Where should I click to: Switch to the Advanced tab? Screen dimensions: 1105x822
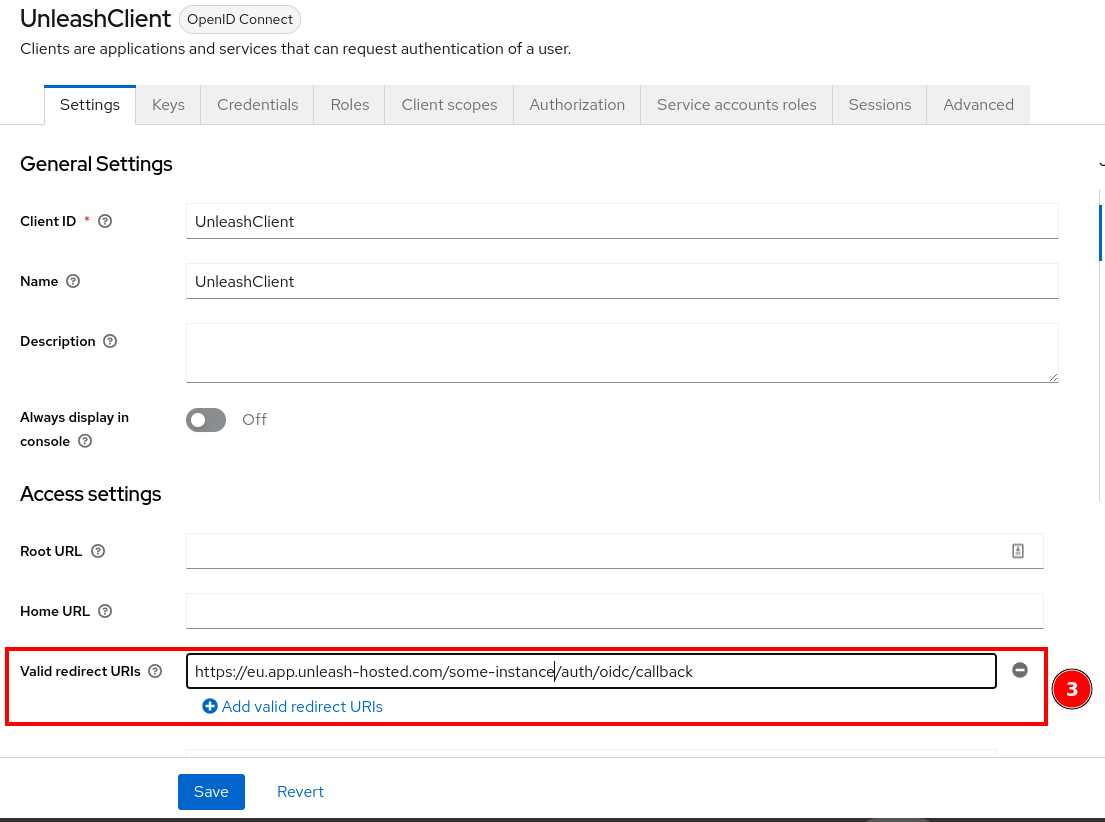978,104
